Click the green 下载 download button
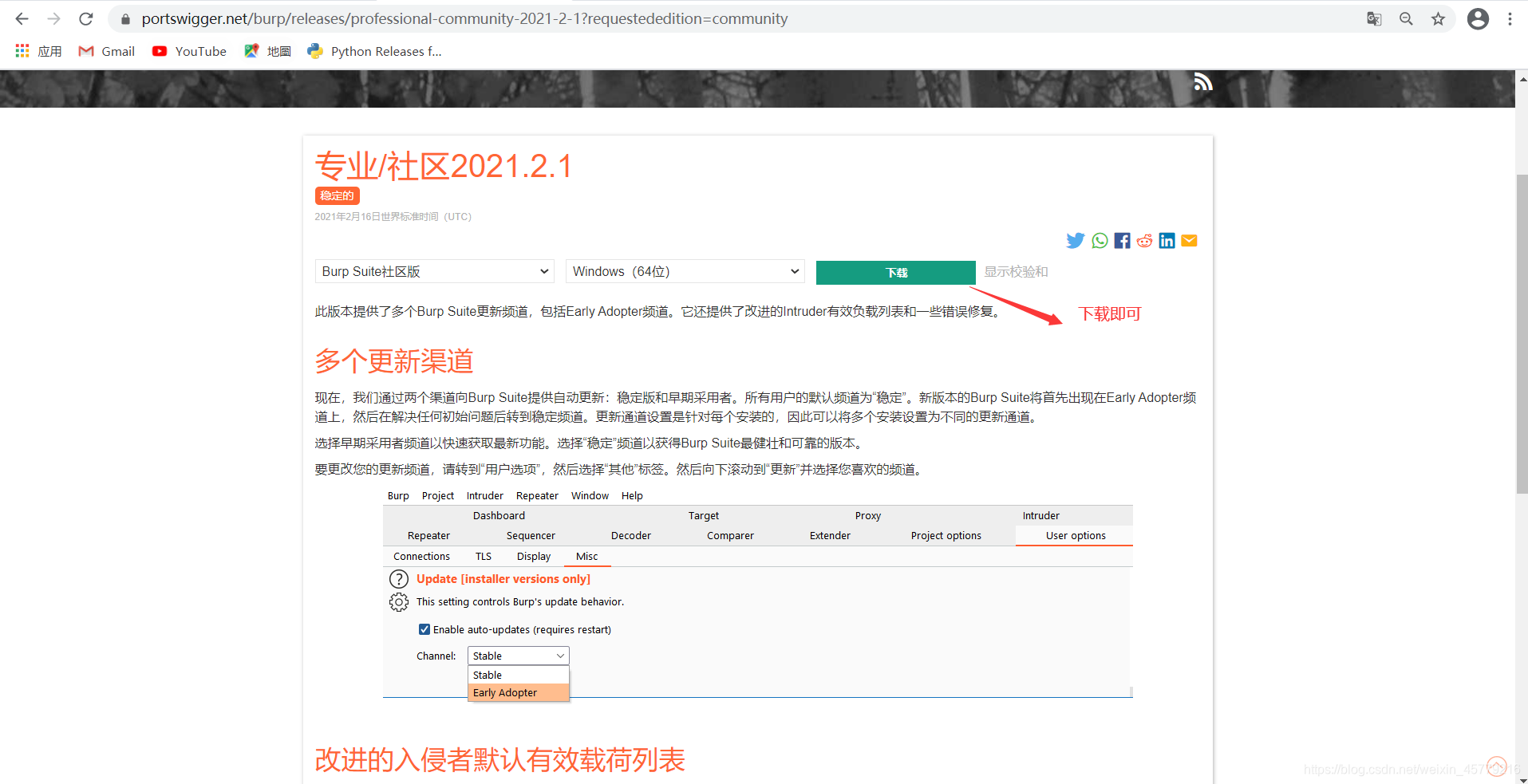Screen dimensions: 1528x784 896,272
